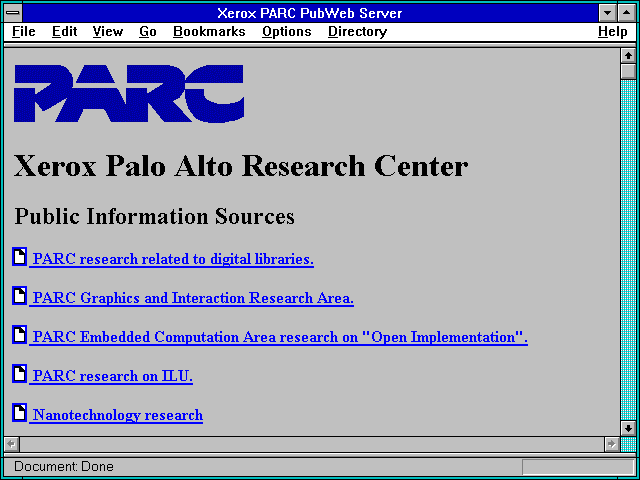Screen dimensions: 640x480
Task: Open the window control menu box
Action: point(13,13)
